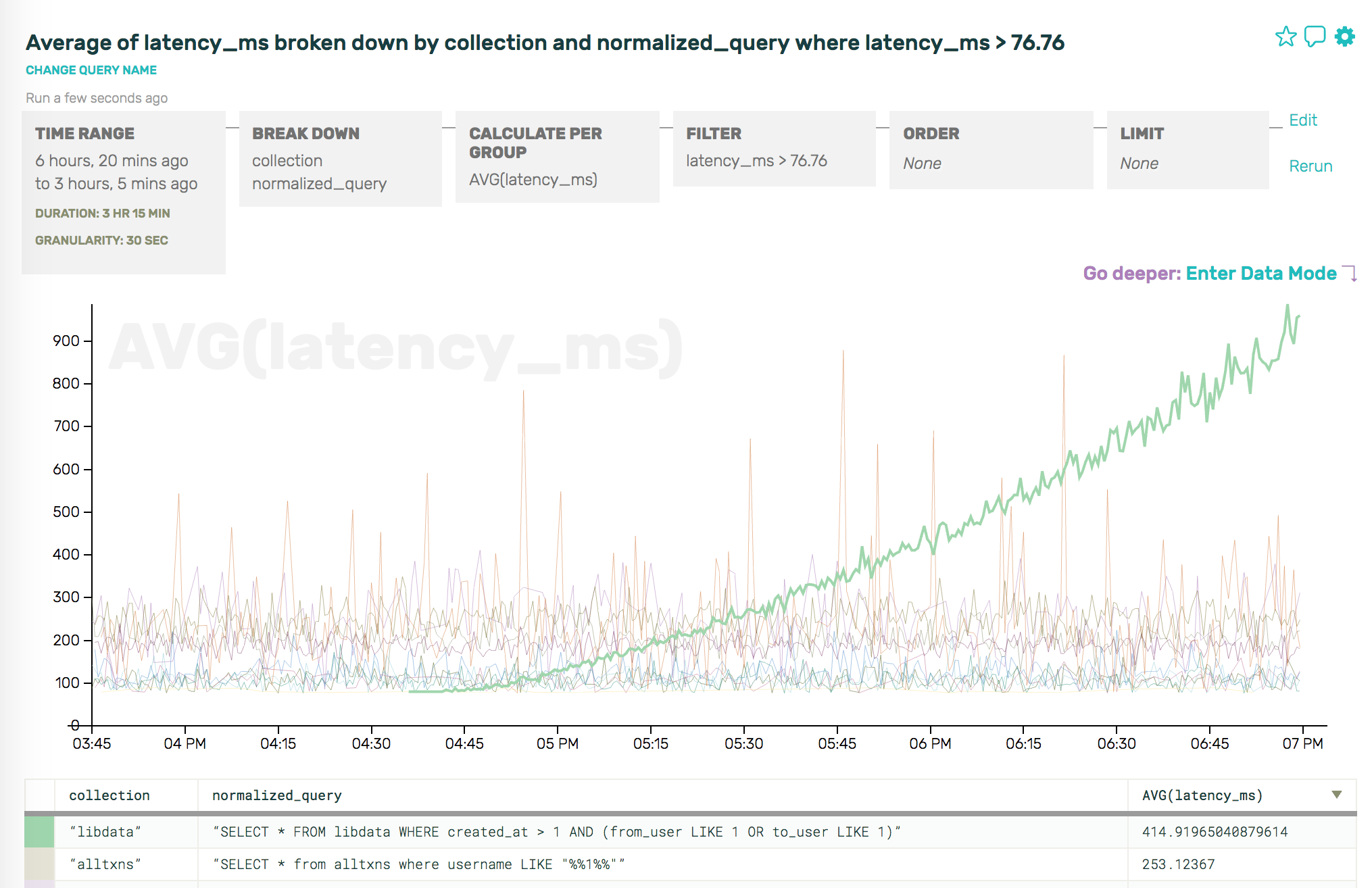
Task: Click the Edit query link
Action: coord(1302,120)
